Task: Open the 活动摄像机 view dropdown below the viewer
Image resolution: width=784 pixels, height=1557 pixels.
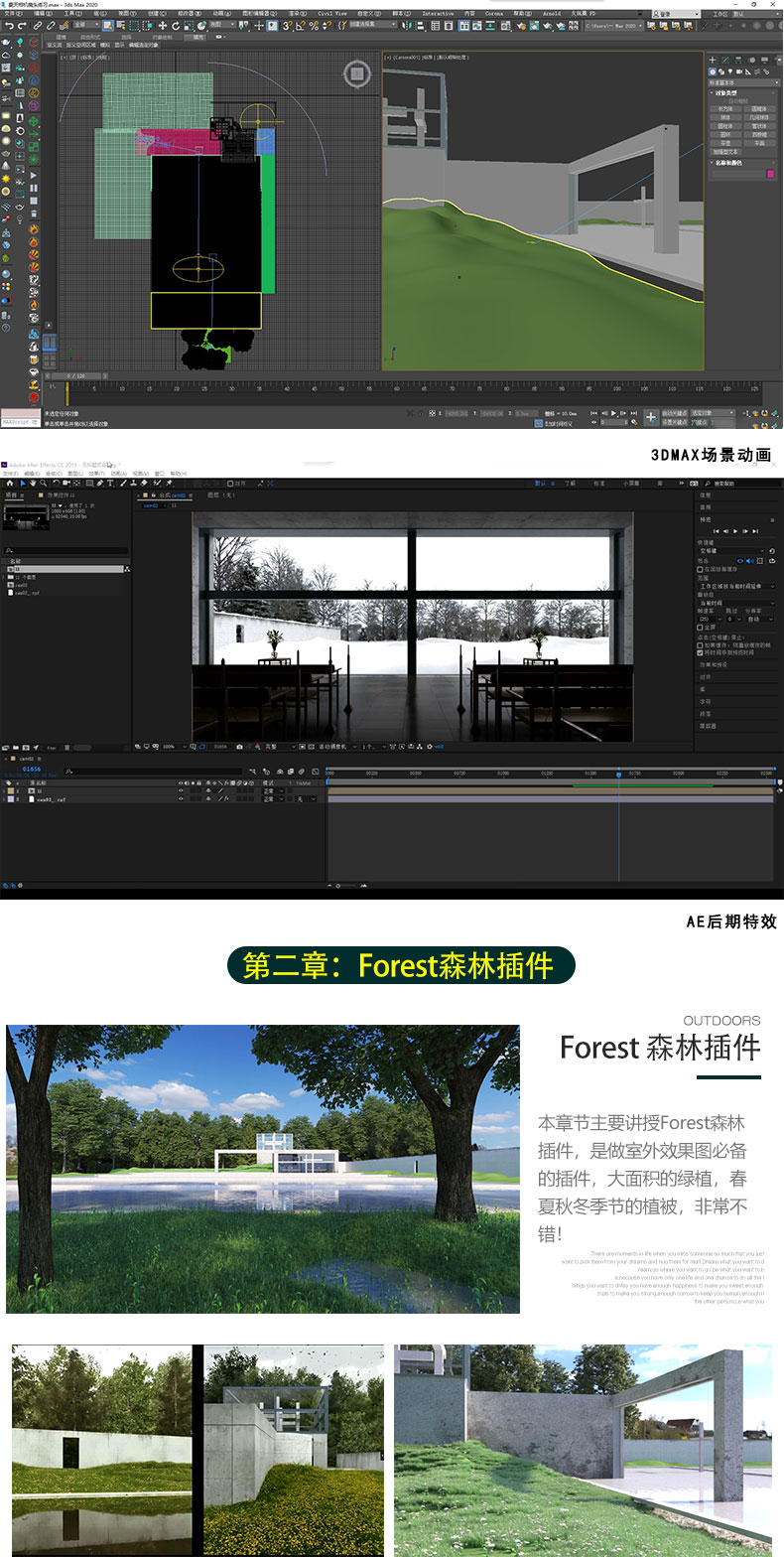Action: pos(337,746)
